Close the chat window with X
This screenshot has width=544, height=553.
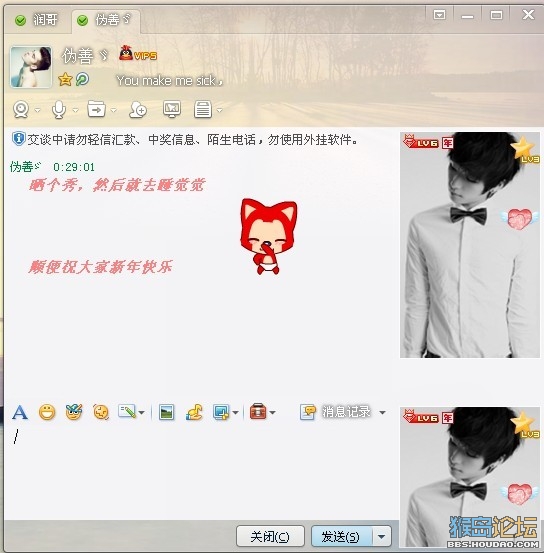(x=528, y=15)
